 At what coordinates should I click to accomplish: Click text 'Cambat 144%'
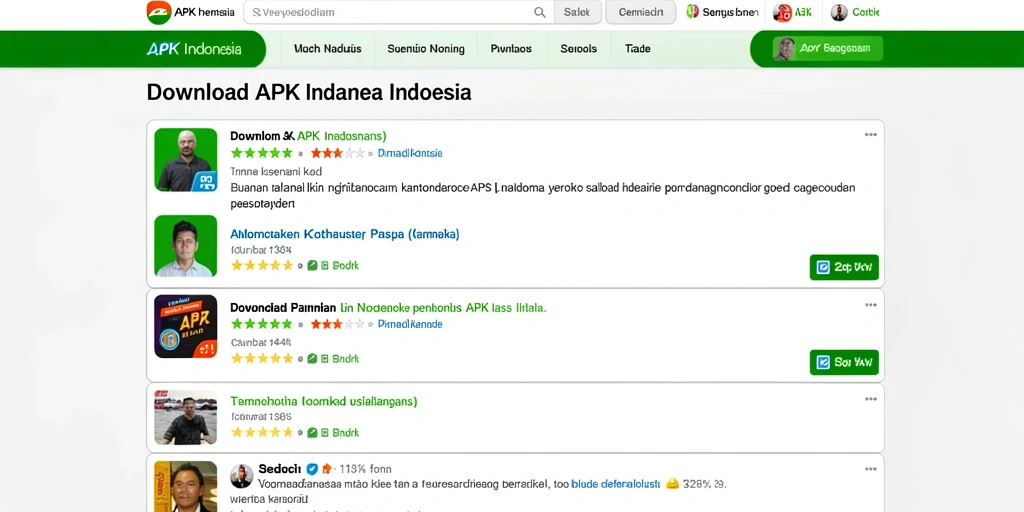point(261,342)
